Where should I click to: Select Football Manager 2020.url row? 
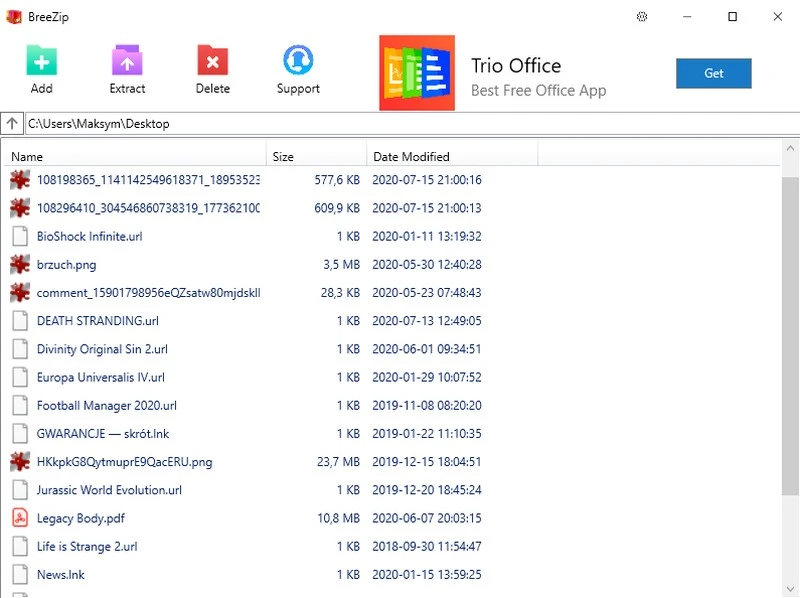pyautogui.click(x=106, y=406)
